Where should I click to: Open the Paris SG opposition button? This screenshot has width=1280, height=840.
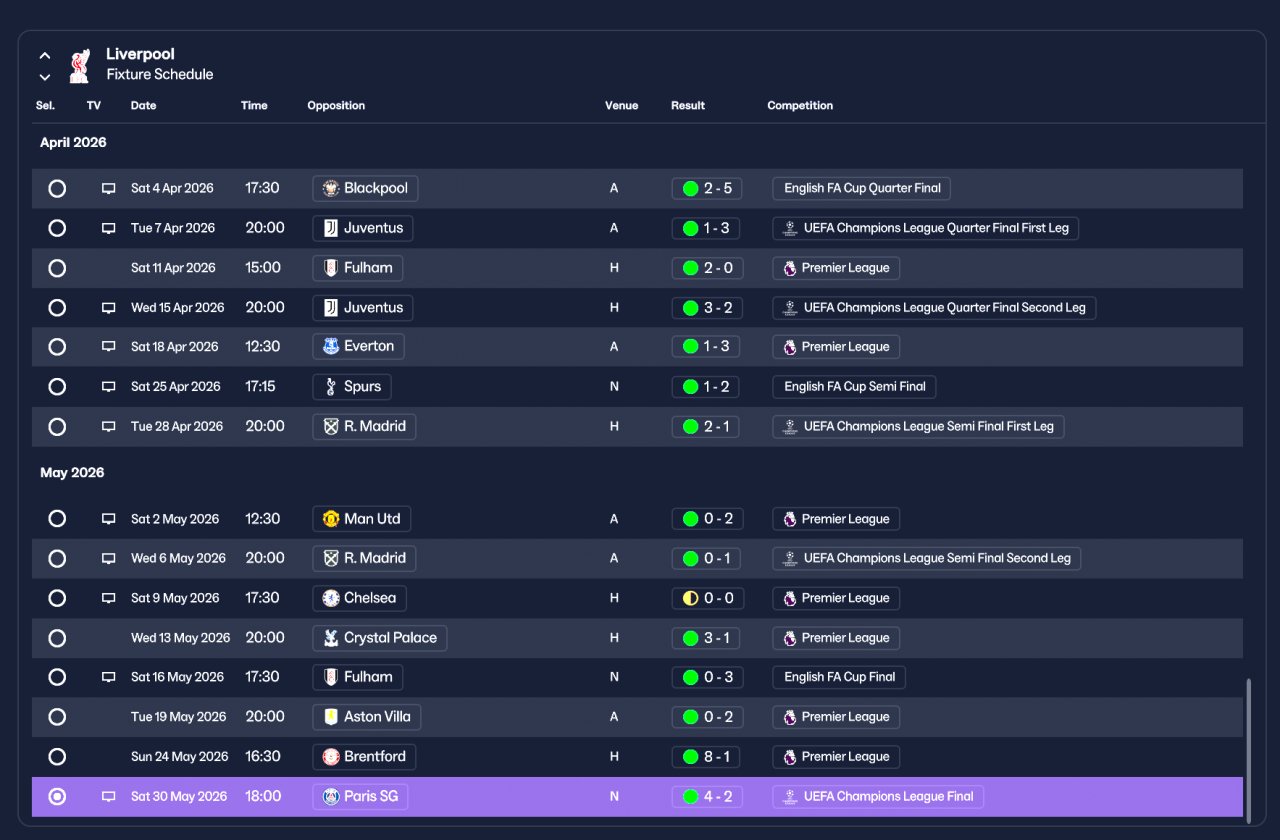(361, 797)
